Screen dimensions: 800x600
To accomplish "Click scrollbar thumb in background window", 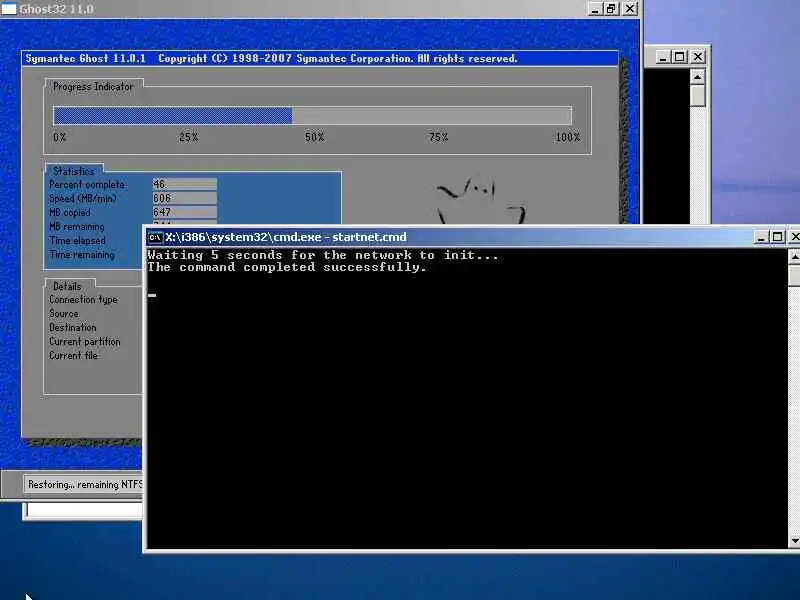I will point(697,95).
